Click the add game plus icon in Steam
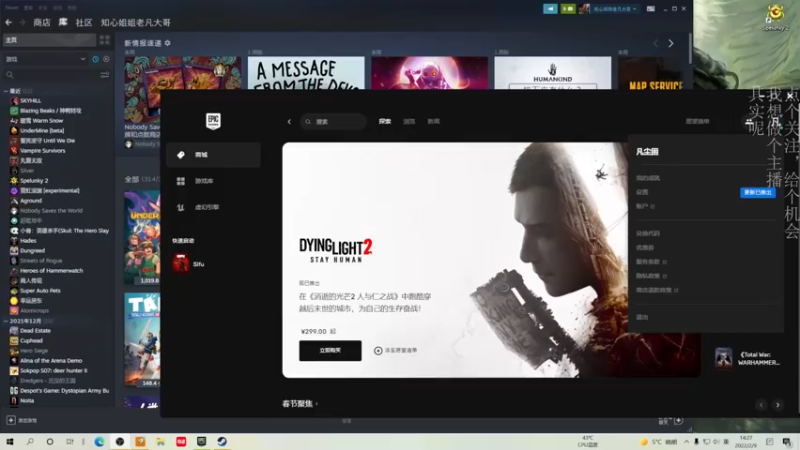 [11, 420]
